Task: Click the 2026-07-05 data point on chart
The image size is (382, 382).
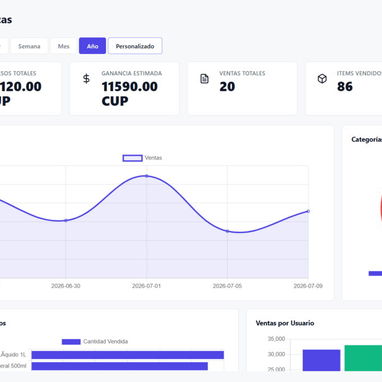Action: [x=227, y=231]
